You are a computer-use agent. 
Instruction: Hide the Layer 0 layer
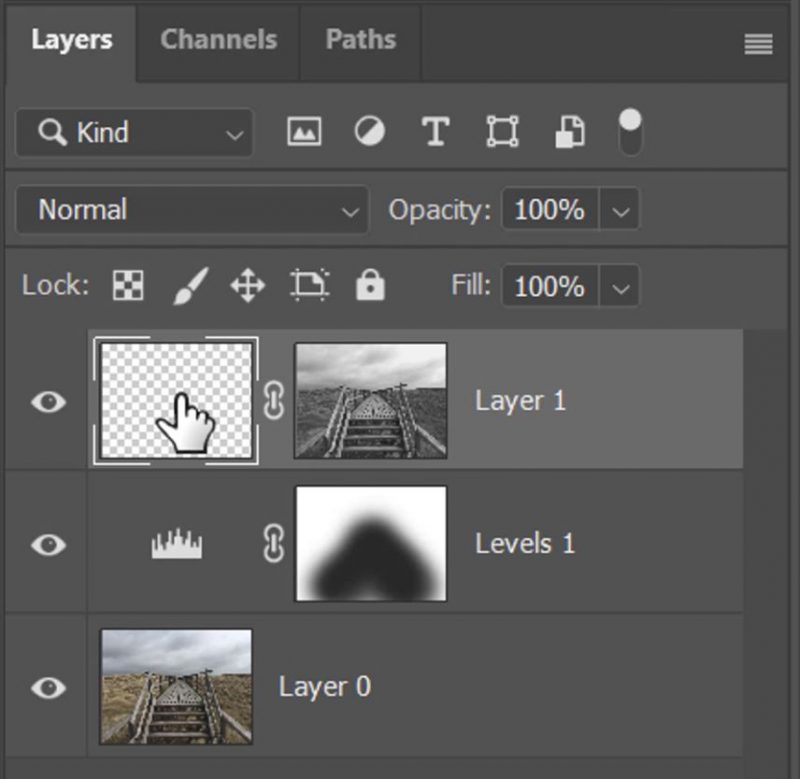pos(47,689)
